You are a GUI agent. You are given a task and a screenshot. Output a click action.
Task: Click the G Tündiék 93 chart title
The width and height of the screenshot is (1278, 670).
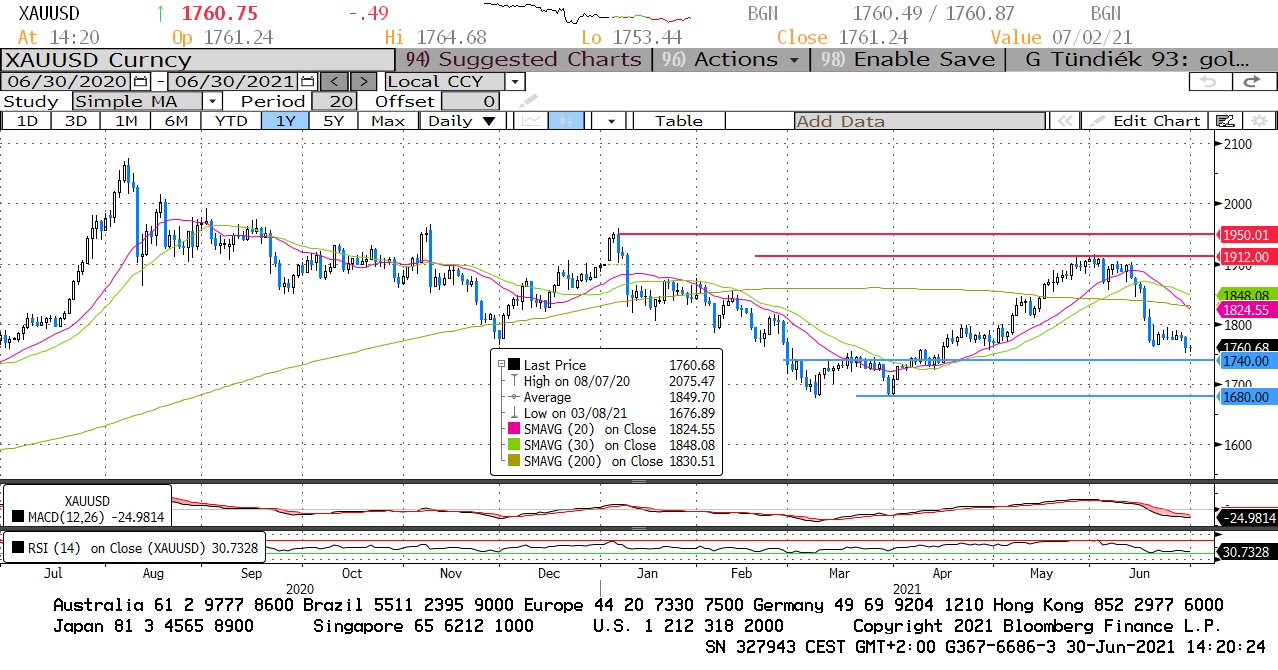pyautogui.click(x=1138, y=59)
